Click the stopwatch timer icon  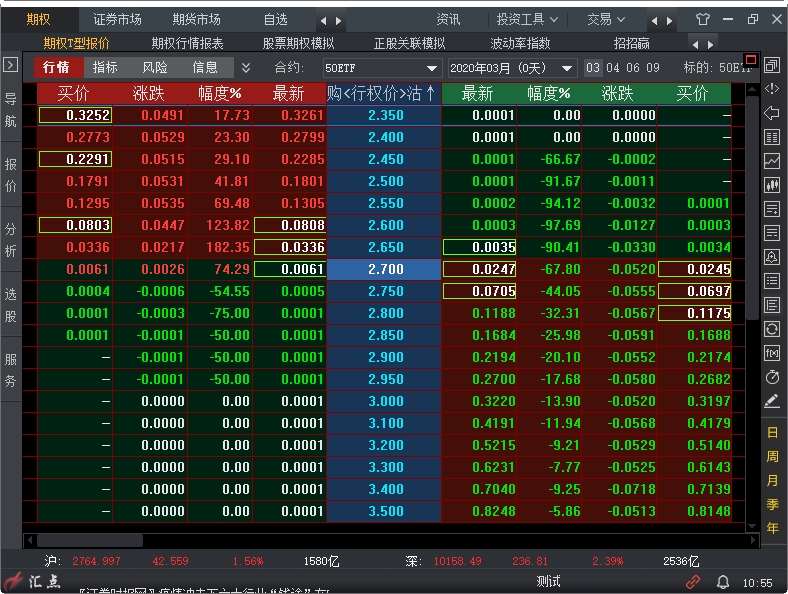[771, 377]
